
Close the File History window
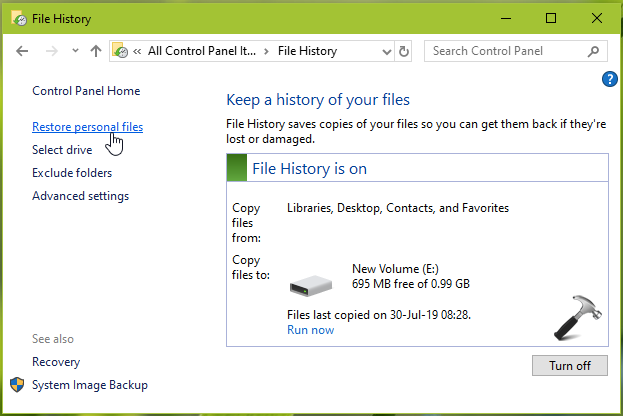[597, 18]
